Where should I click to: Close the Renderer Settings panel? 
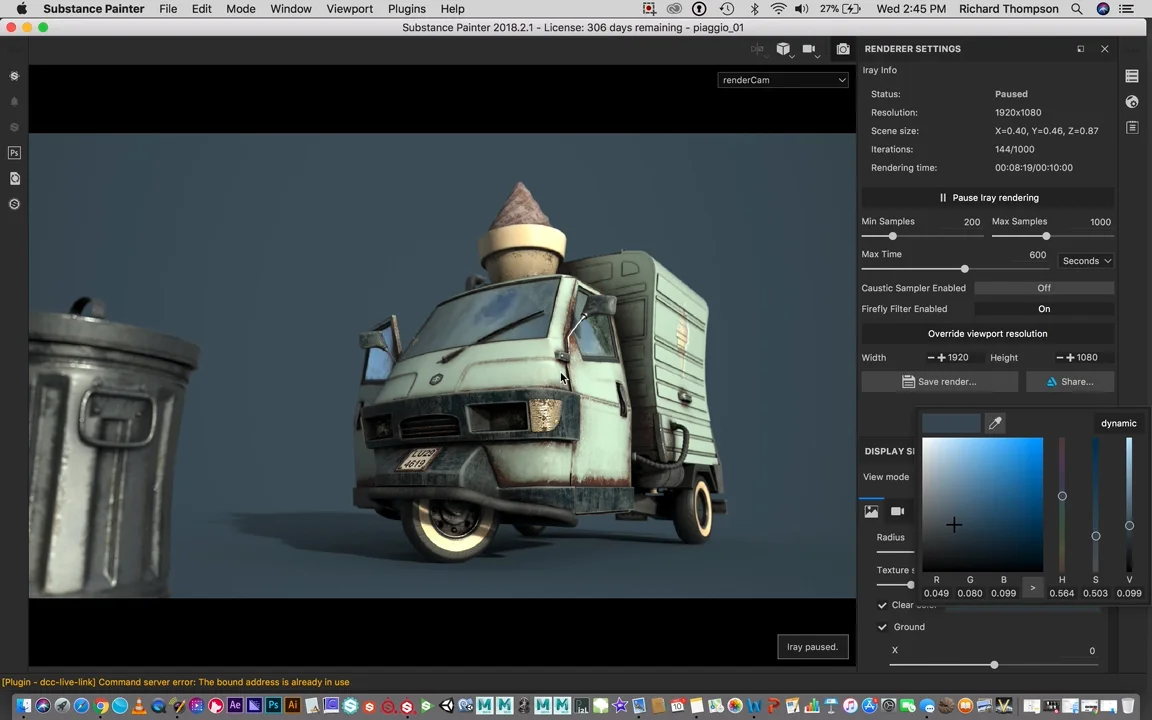pos(1104,49)
